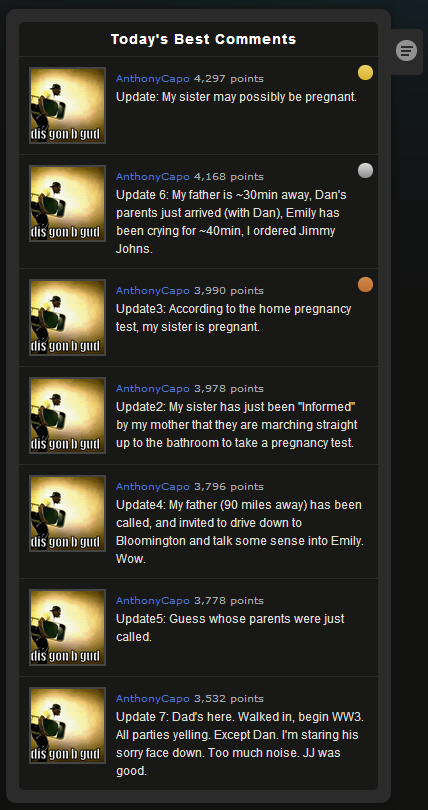Open avatar on the 4,297 points comment

[68, 105]
